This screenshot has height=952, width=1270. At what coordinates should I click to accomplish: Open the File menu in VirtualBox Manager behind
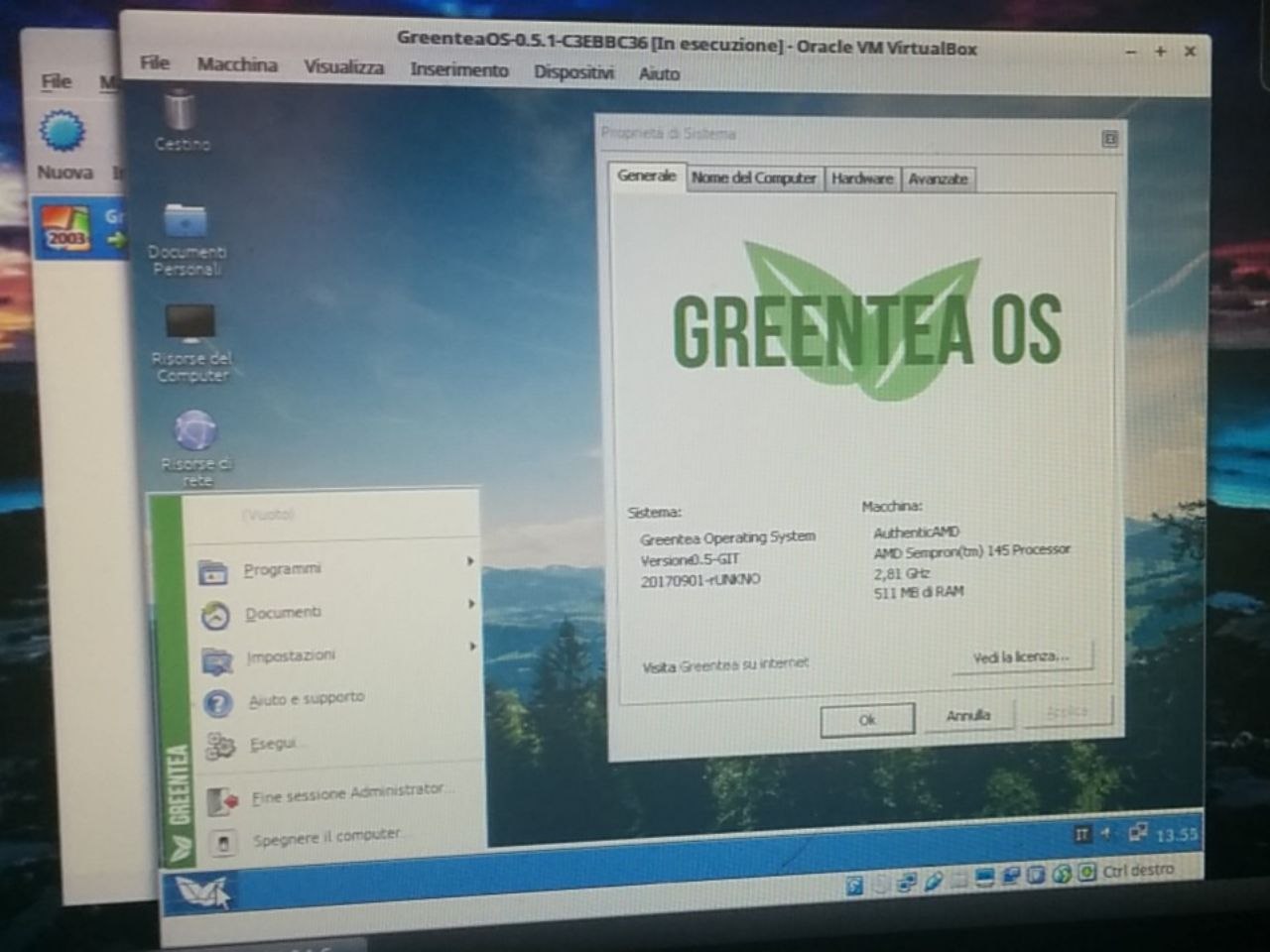[x=56, y=81]
